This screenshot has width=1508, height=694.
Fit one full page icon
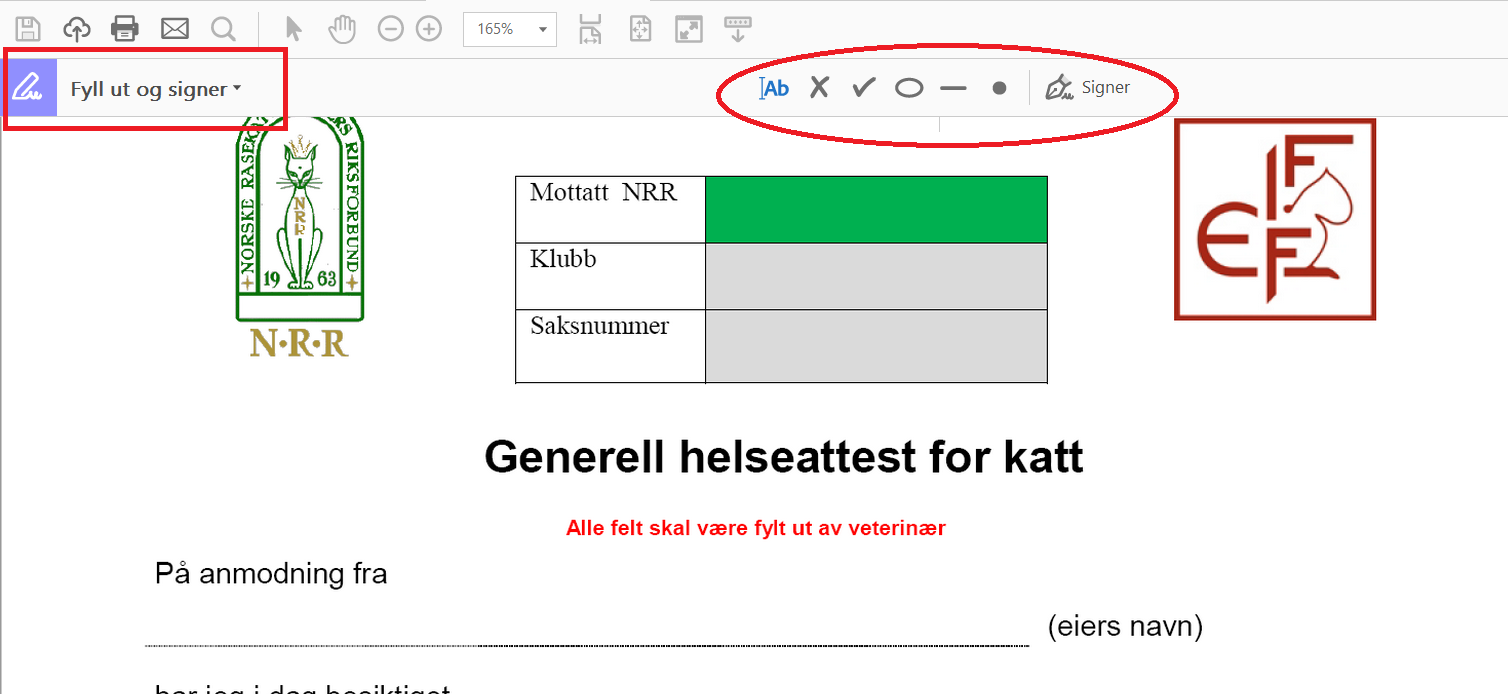[640, 29]
